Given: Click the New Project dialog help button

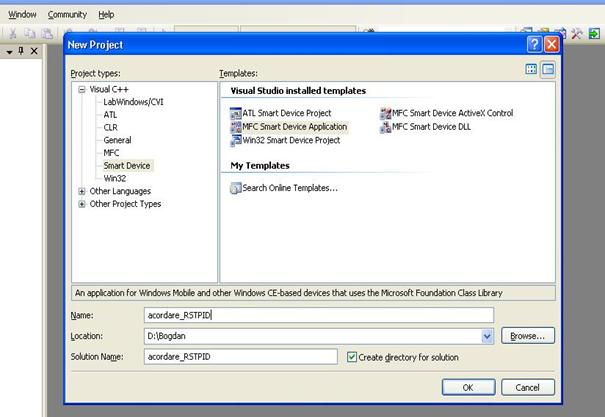Looking at the screenshot, I should pos(534,44).
